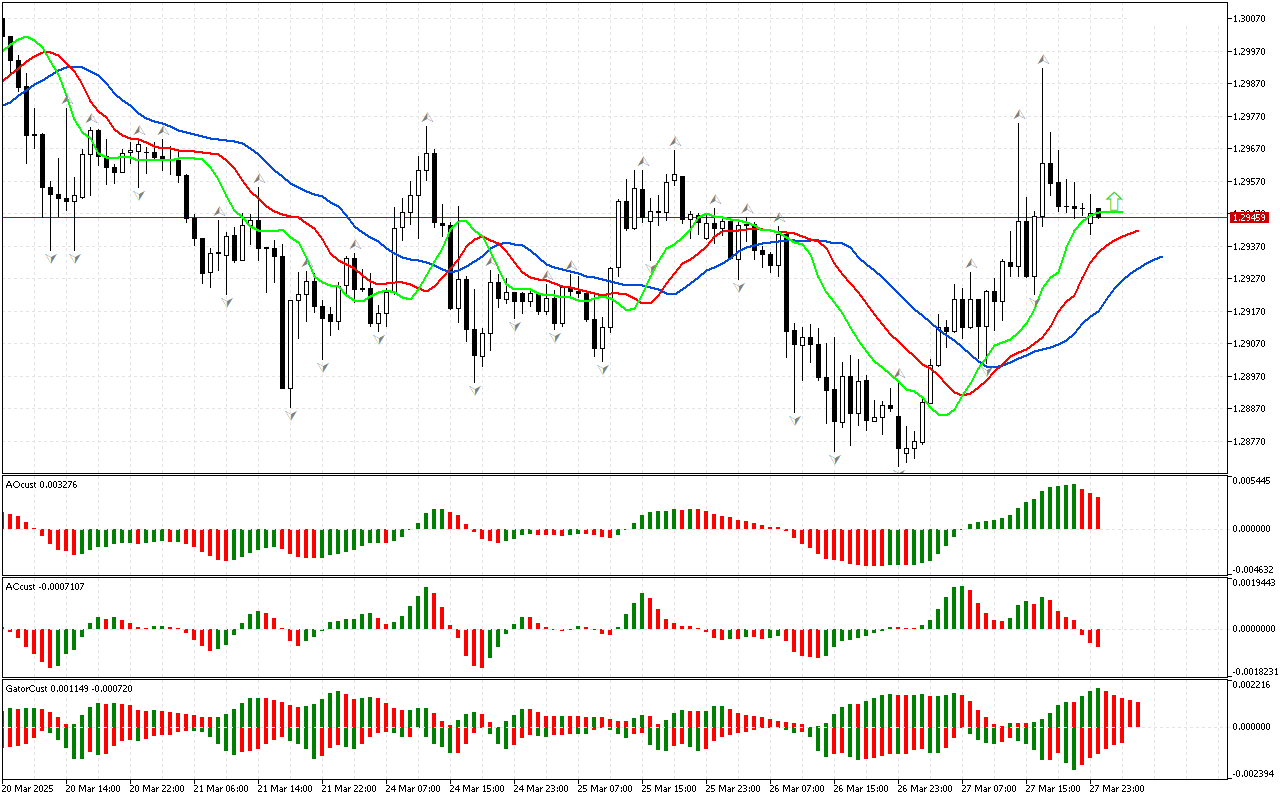Click the 1.29170 price scale value
The width and height of the screenshot is (1280, 800).
click(x=1250, y=312)
